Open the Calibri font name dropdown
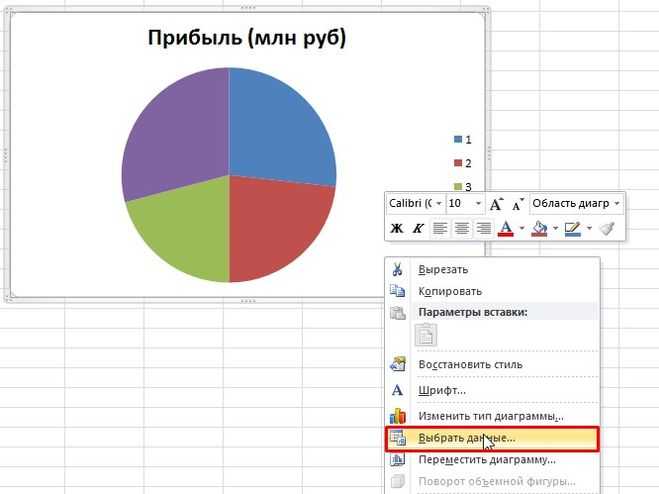 (x=439, y=203)
